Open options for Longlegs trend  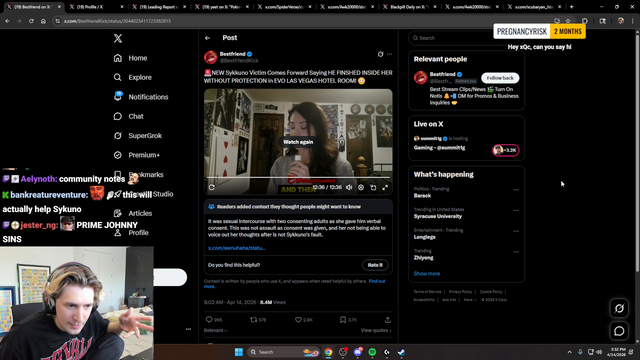(516, 231)
